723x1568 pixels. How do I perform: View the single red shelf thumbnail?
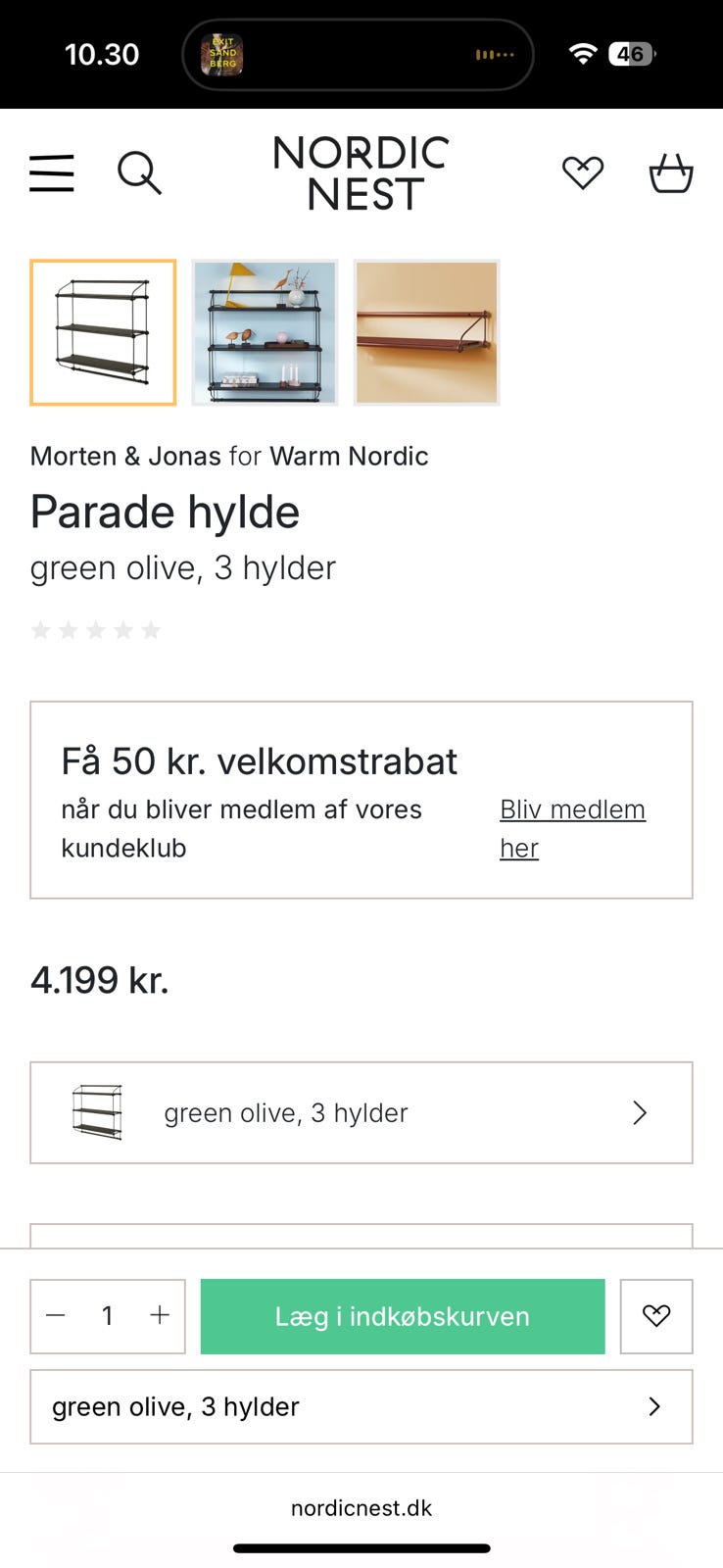pyautogui.click(x=426, y=332)
